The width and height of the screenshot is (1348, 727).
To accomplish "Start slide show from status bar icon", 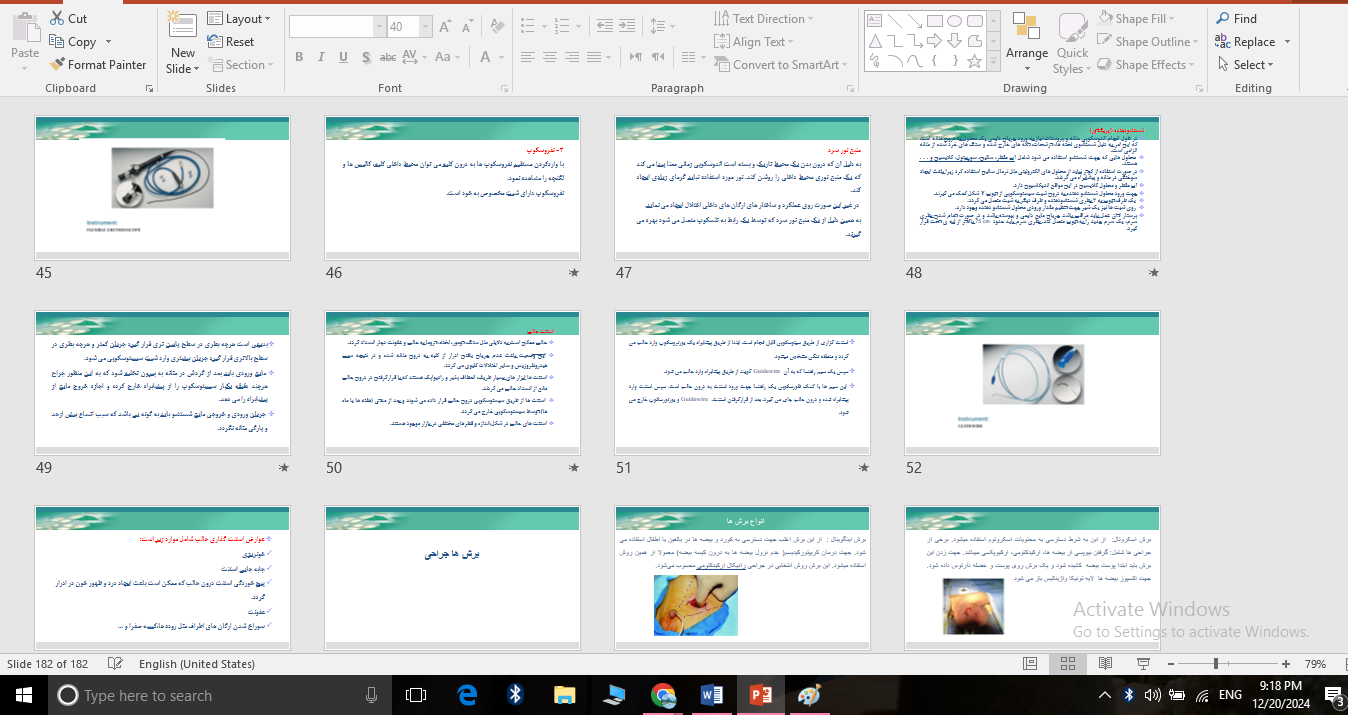I will pos(1143,664).
